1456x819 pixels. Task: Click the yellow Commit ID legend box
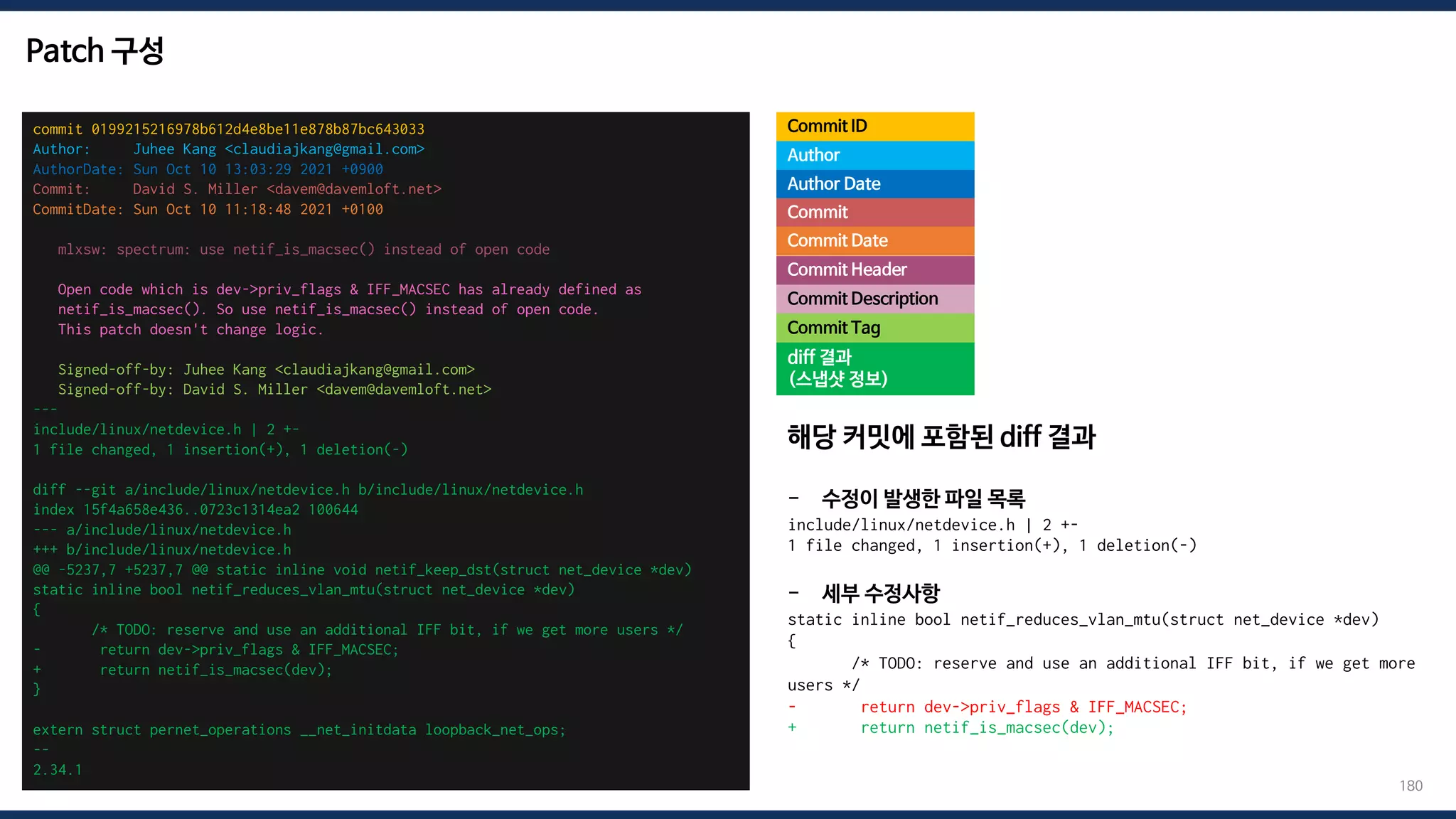click(874, 127)
